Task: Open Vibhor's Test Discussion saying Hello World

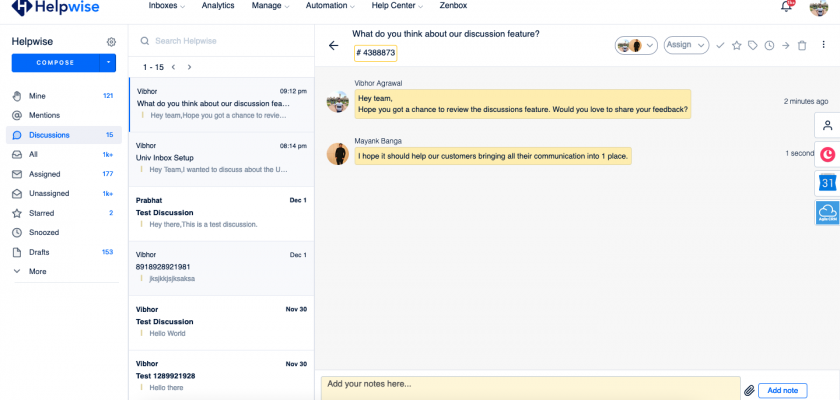Action: [x=221, y=323]
